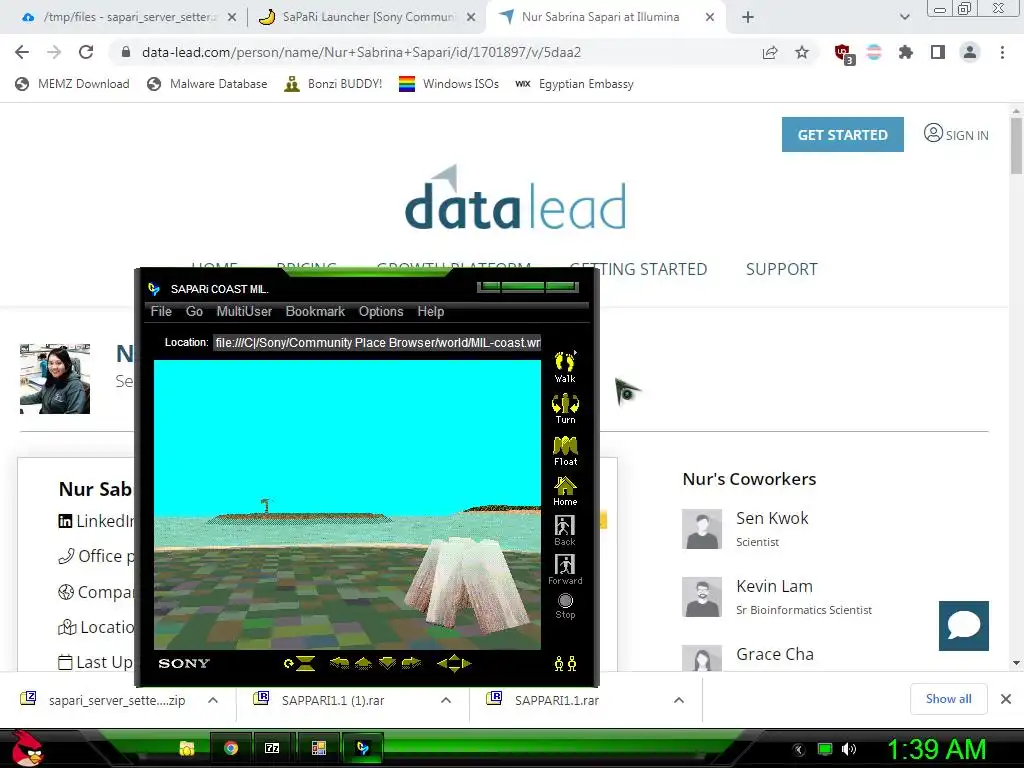Click the GET STARTED button
The width and height of the screenshot is (1024, 768).
[x=842, y=135]
